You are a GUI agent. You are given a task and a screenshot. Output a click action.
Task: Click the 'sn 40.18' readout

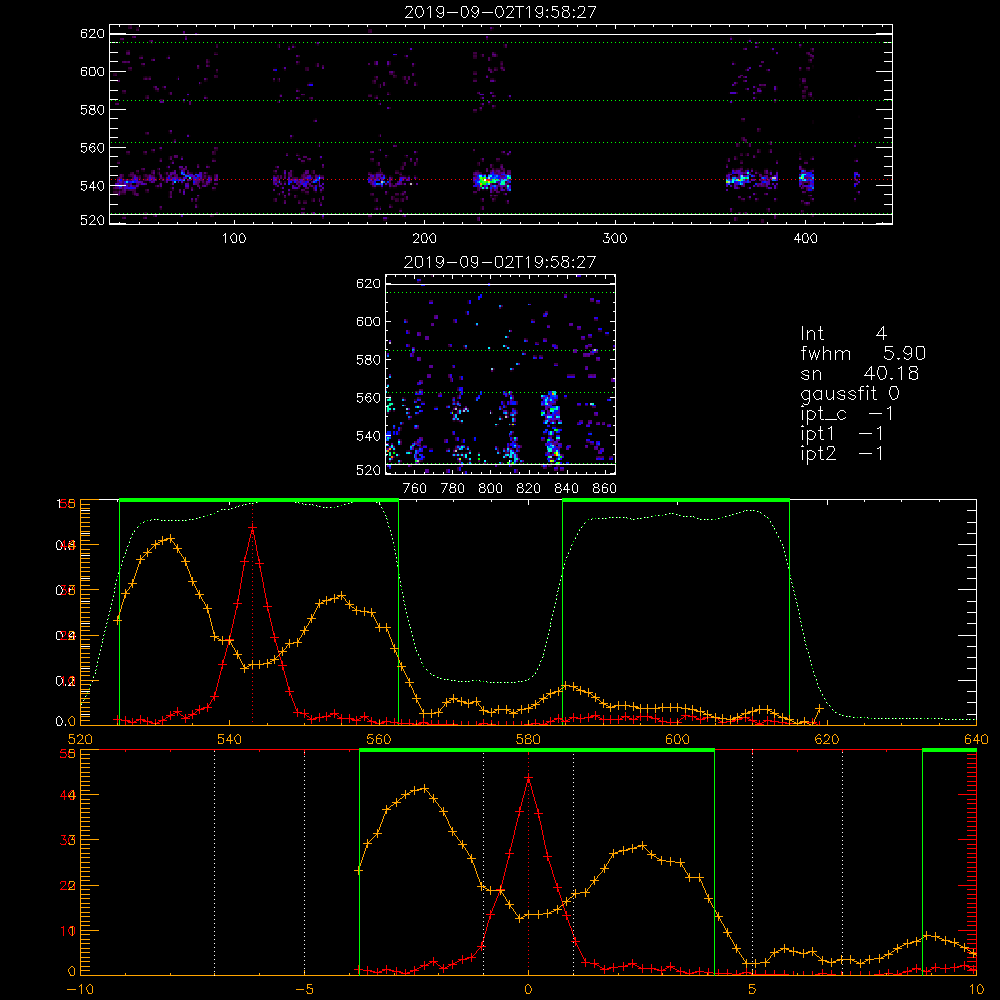859,373
